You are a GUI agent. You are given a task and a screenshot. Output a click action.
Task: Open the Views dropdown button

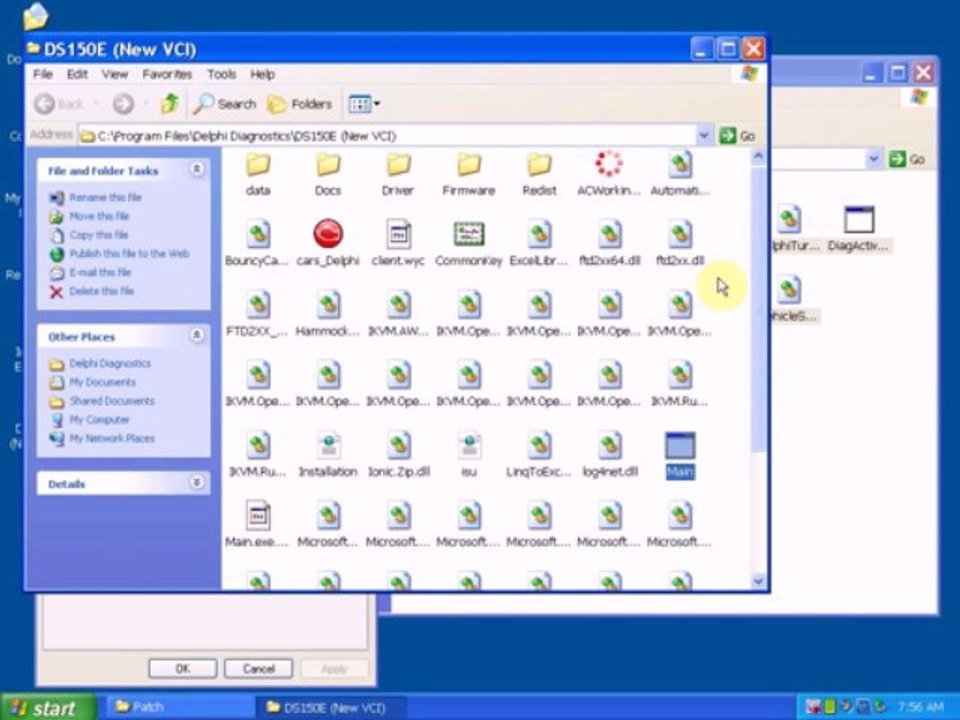pos(364,104)
